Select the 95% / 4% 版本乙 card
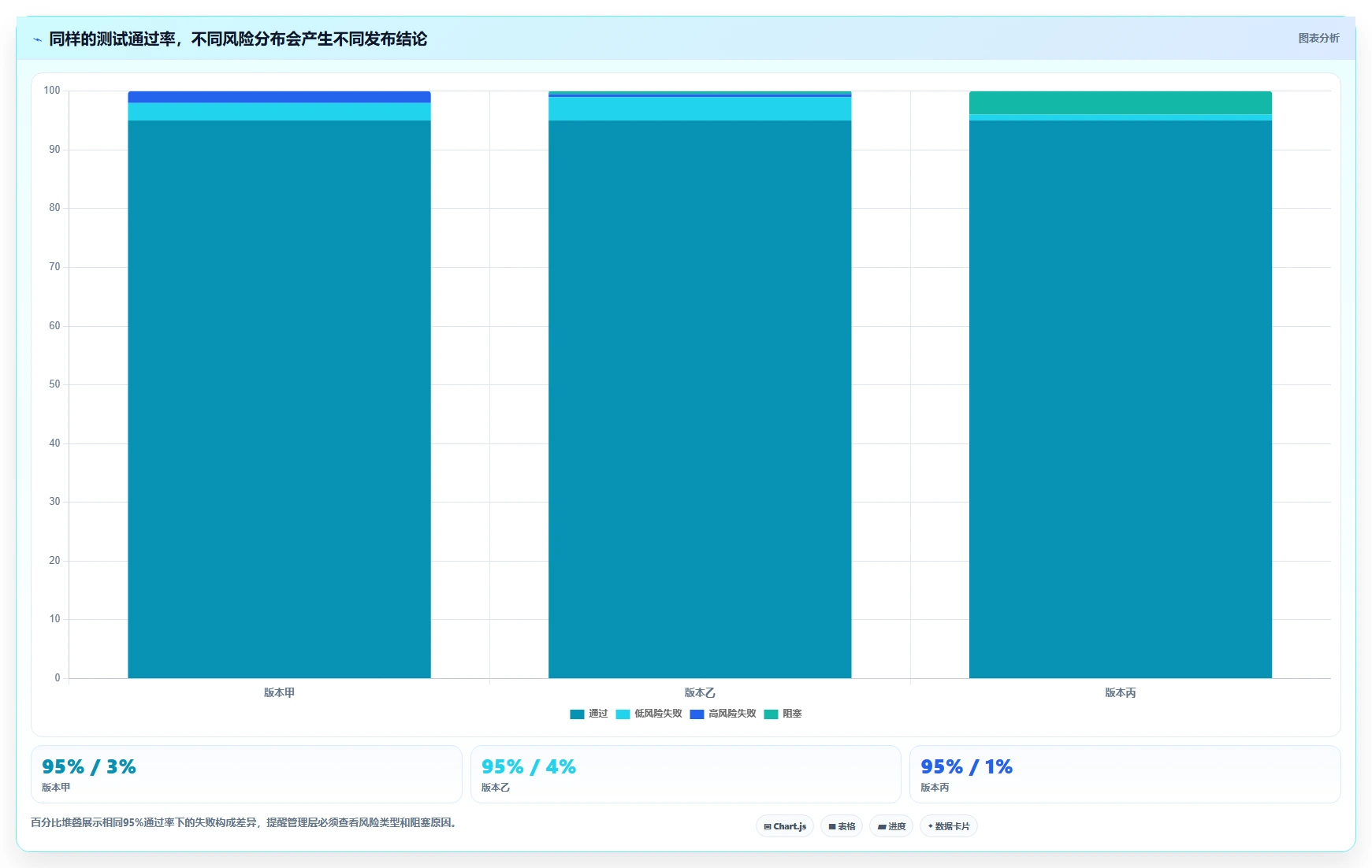1372x868 pixels. [x=686, y=774]
